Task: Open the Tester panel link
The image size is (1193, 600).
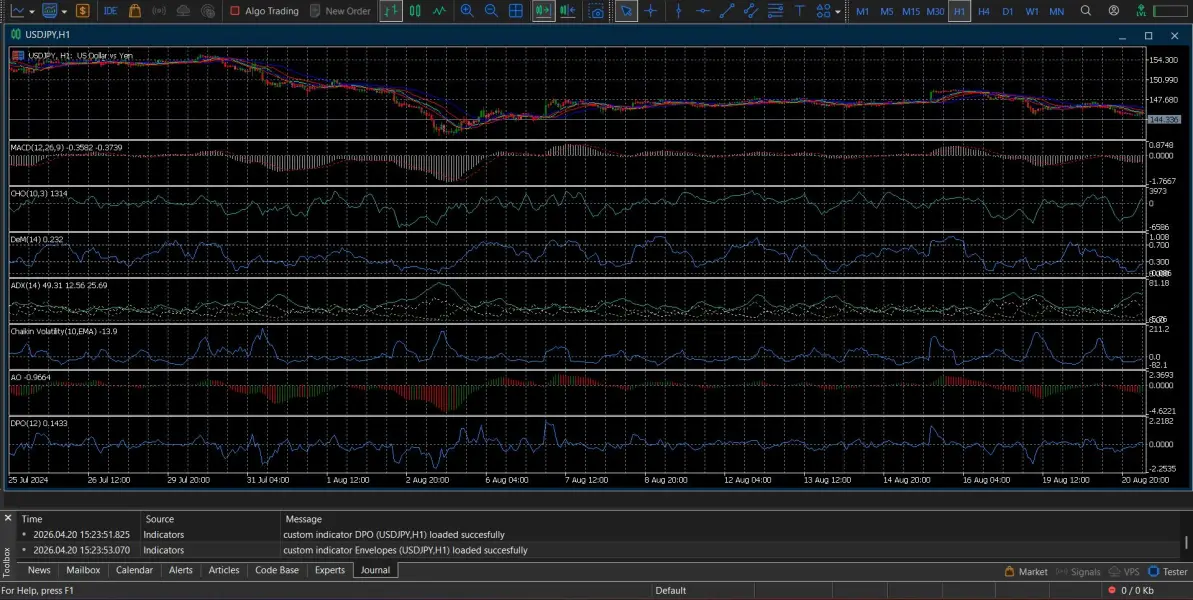Action: pyautogui.click(x=1168, y=572)
